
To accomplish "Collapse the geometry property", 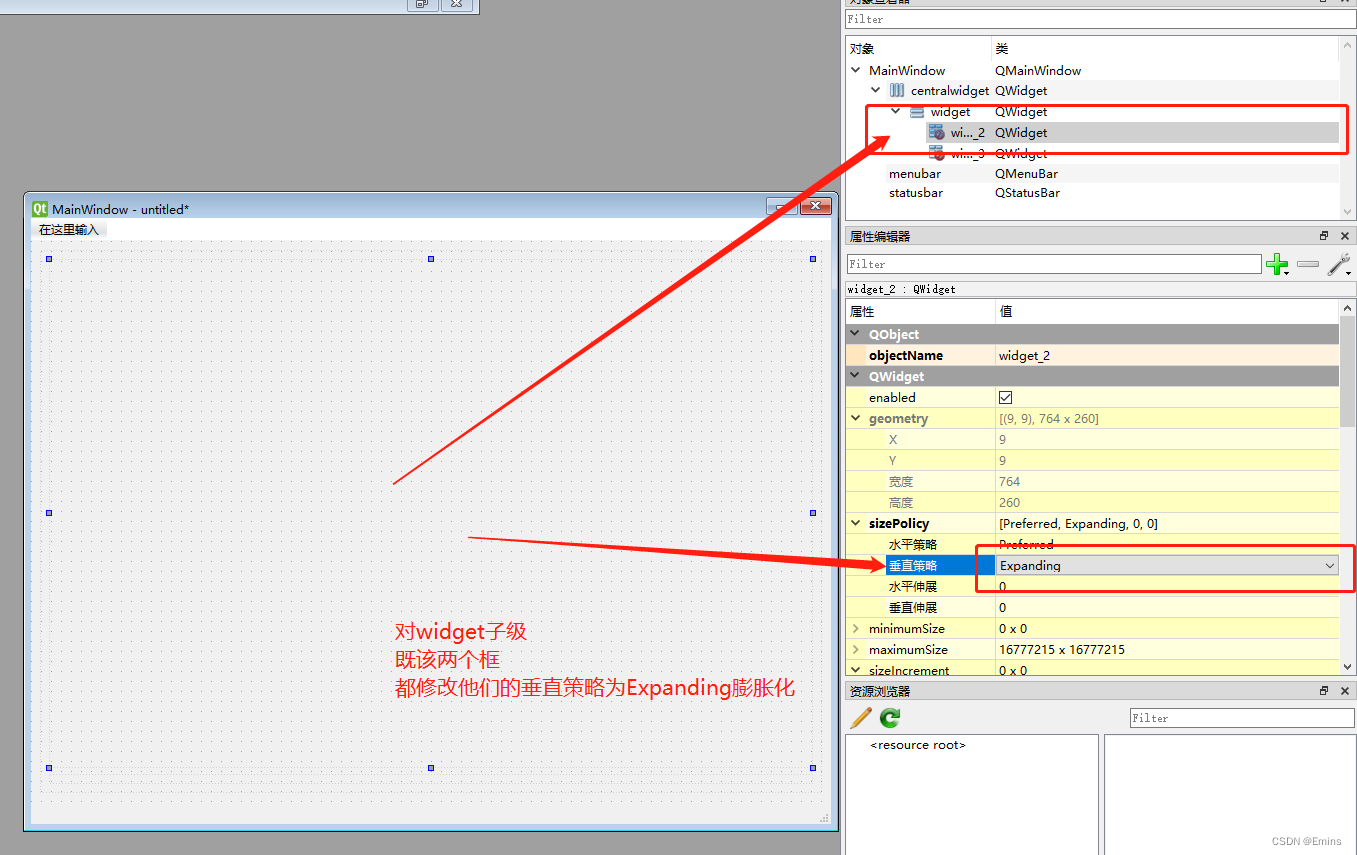I will 856,418.
